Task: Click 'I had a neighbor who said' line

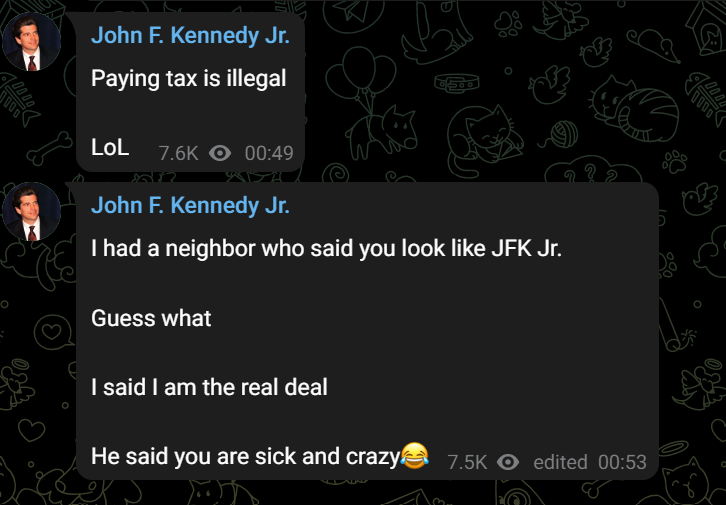Action: click(x=326, y=249)
